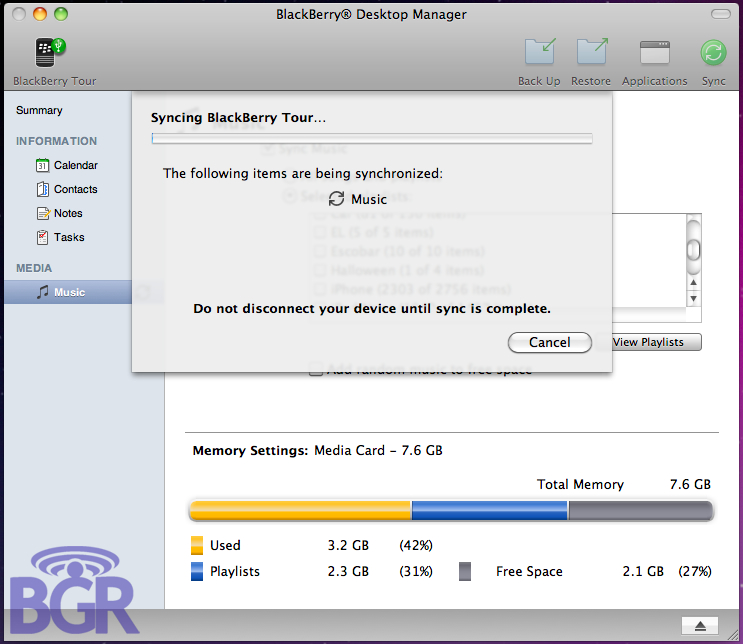Click the eject button at bottom right
Image resolution: width=743 pixels, height=644 pixels.
tap(700, 626)
